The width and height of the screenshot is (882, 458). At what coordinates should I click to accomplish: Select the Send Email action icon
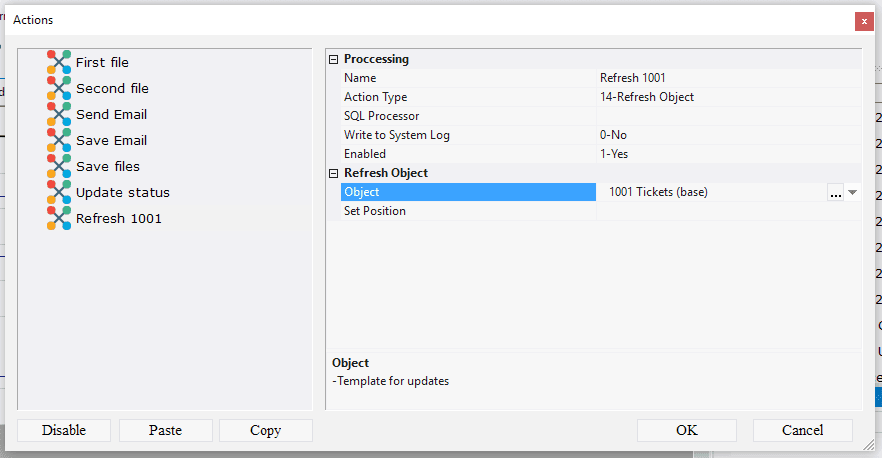click(60, 114)
